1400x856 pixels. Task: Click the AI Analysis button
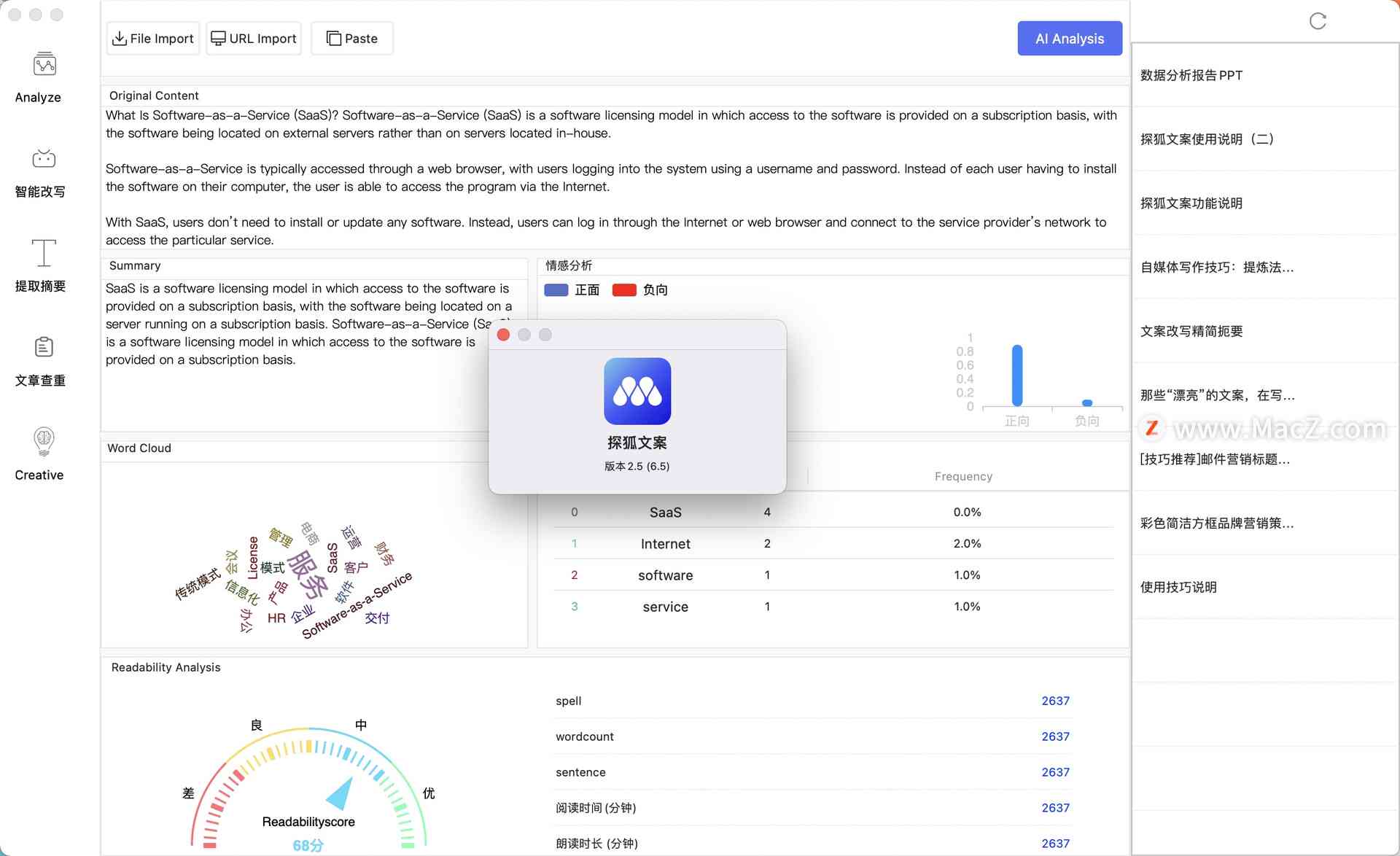pyautogui.click(x=1069, y=38)
